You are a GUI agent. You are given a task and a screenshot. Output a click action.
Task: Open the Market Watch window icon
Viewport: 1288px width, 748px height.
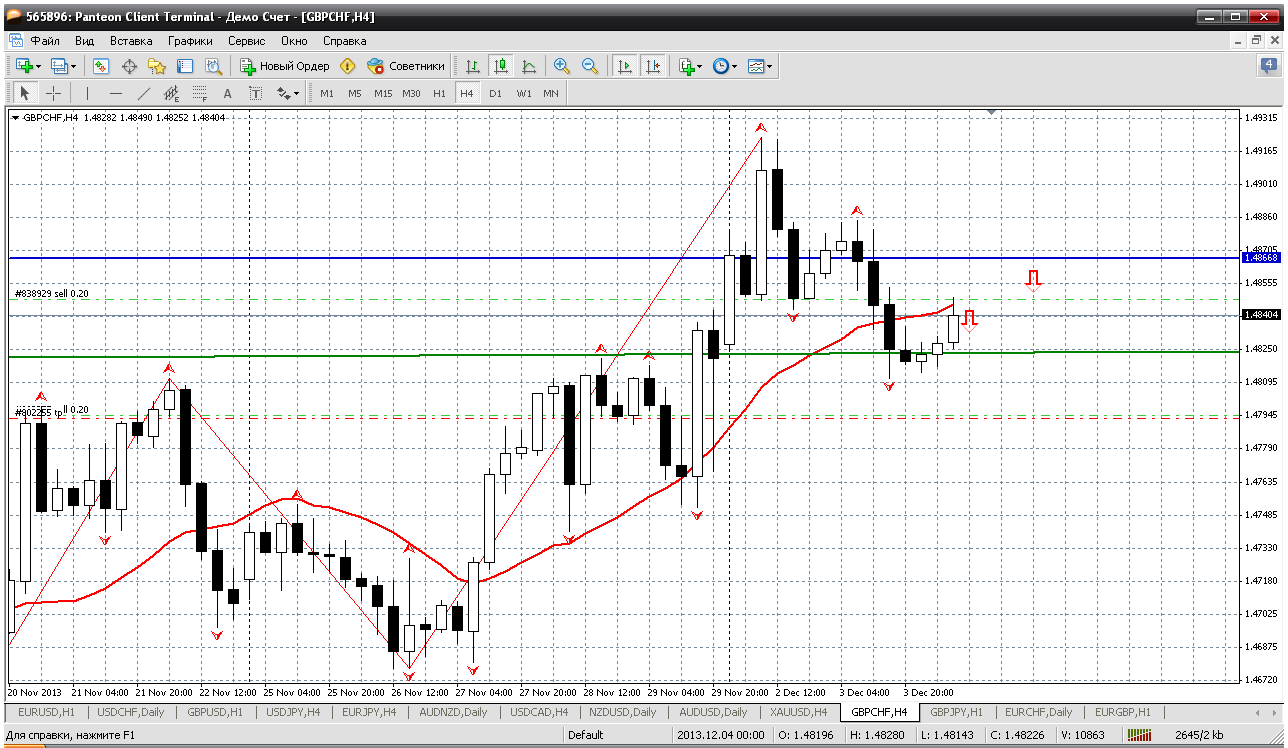point(101,66)
